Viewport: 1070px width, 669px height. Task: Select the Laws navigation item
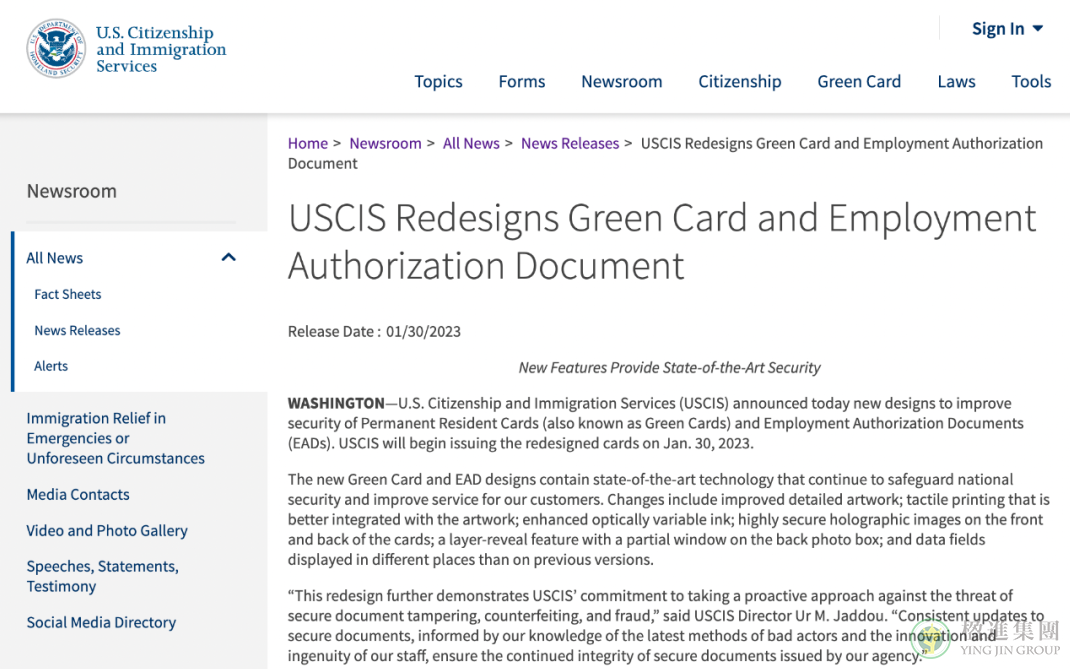click(956, 81)
